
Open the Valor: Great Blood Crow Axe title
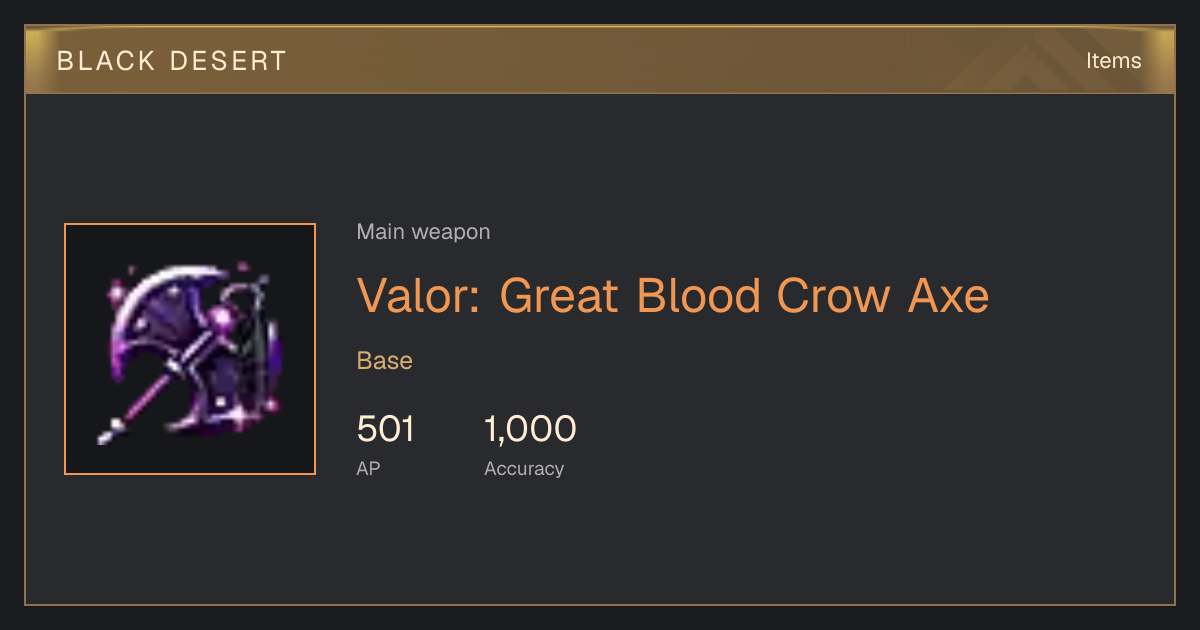(673, 295)
